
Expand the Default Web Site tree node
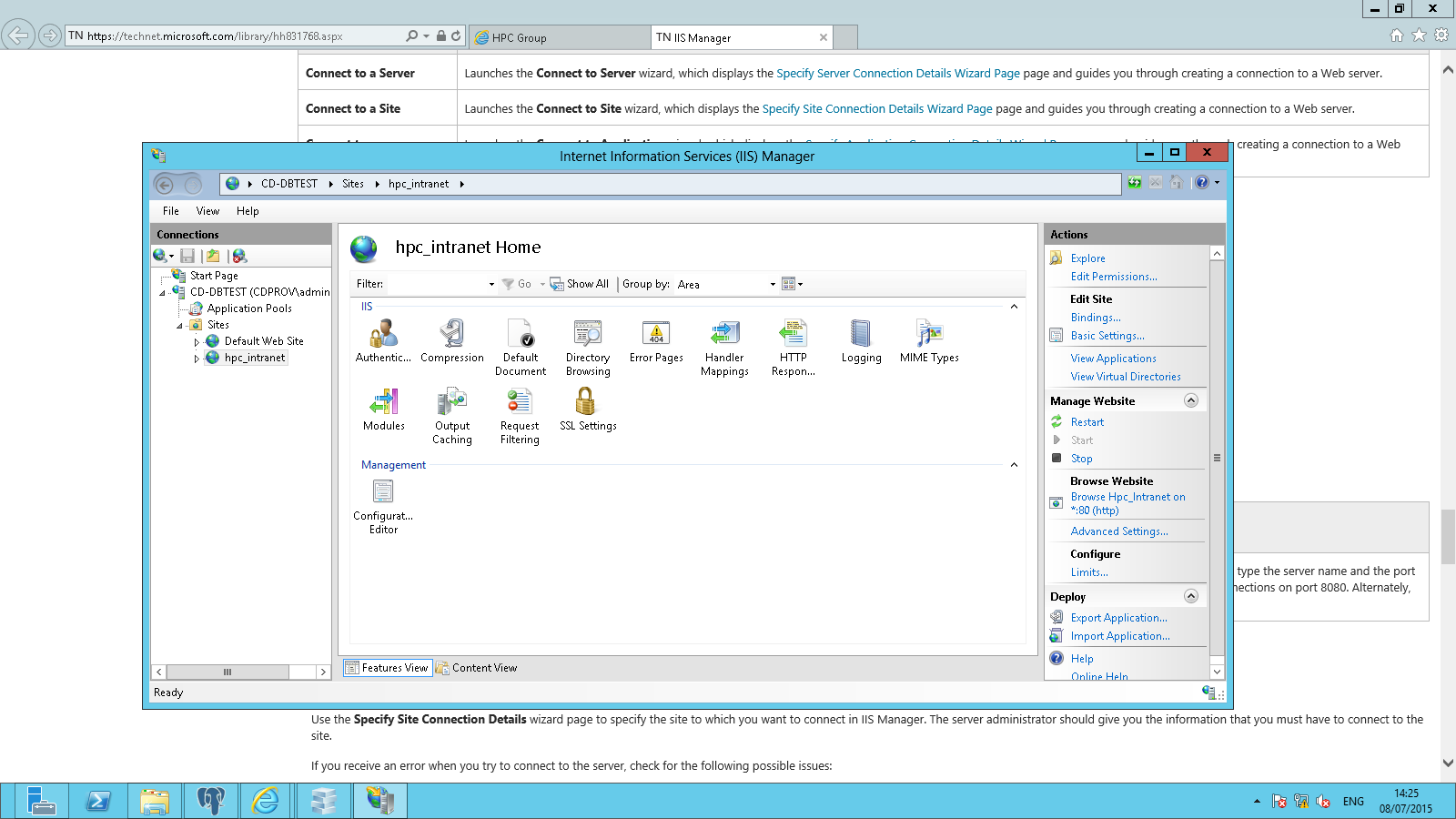tap(197, 342)
